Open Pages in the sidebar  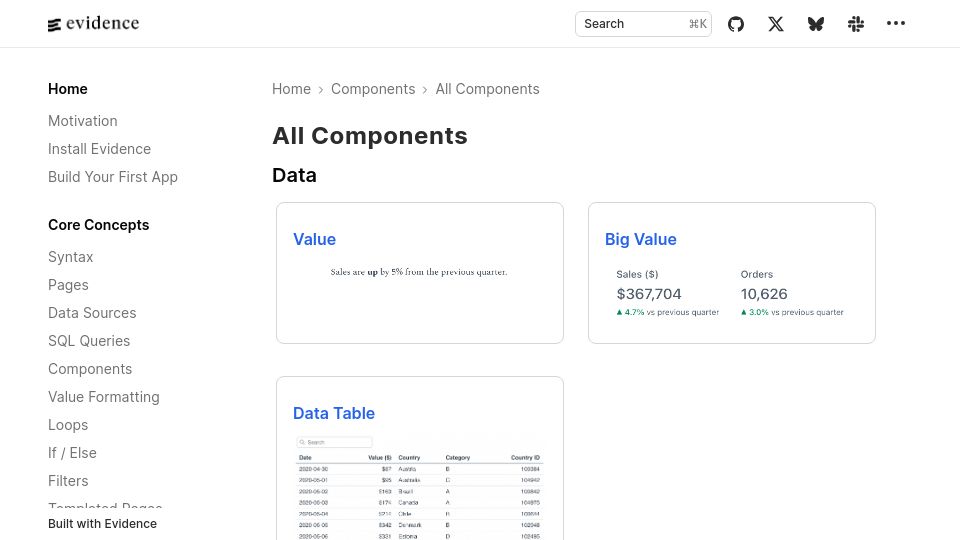coord(68,285)
